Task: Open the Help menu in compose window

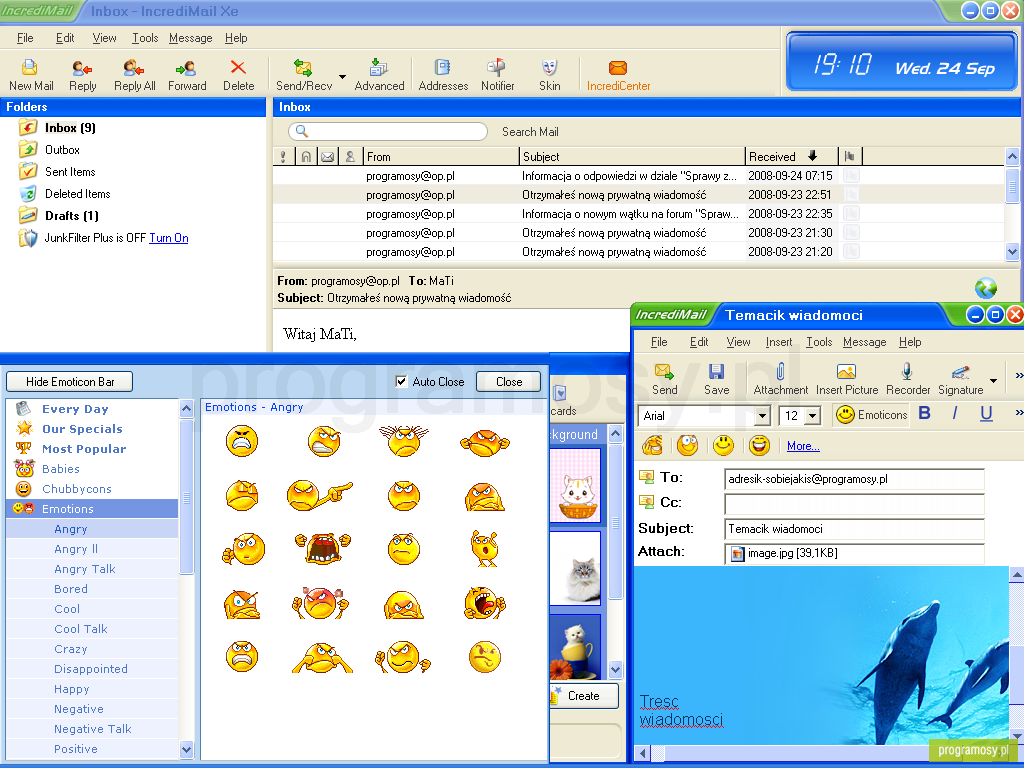Action: [x=910, y=342]
